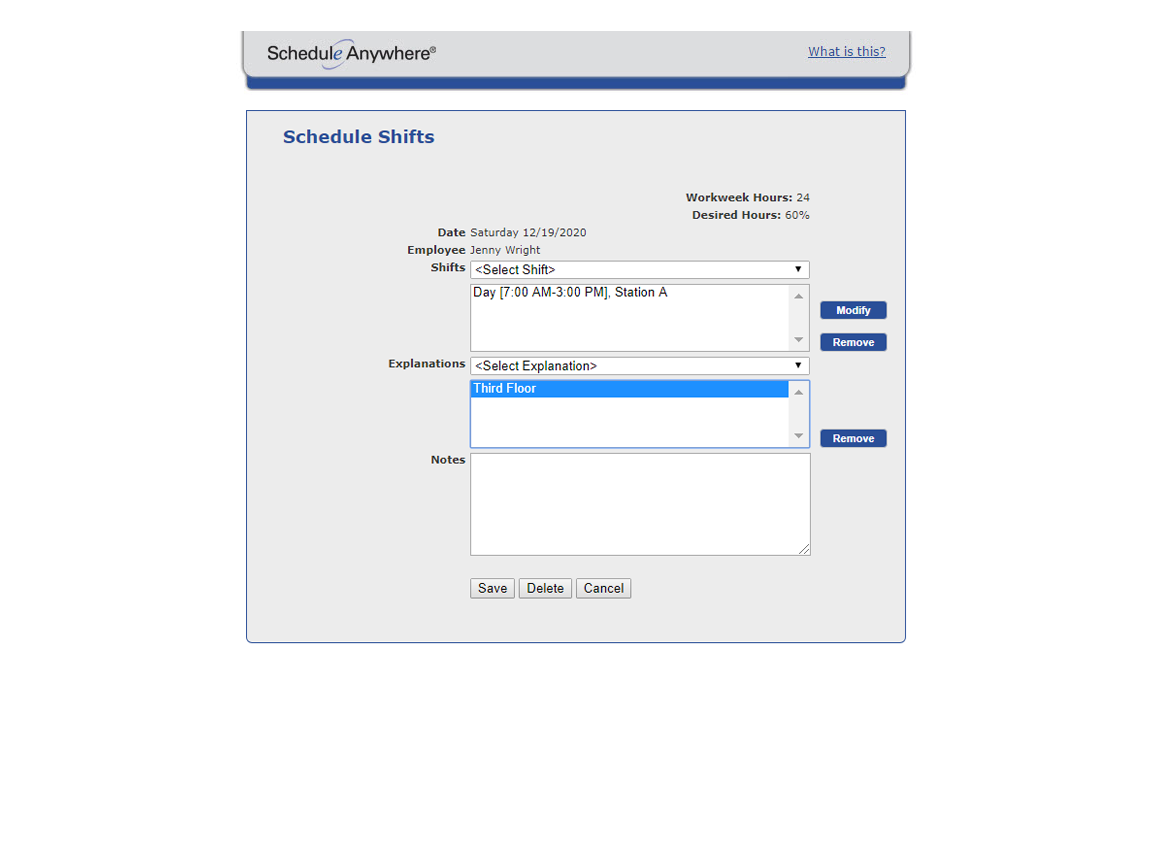Image resolution: width=1152 pixels, height=864 pixels.
Task: Select the Day 7:00 AM-3:00 PM Station A shift
Action: pyautogui.click(x=570, y=293)
